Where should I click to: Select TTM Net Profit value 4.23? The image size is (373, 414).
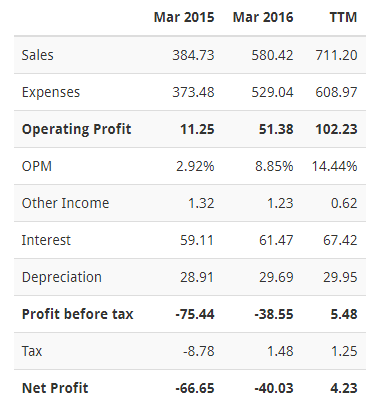click(344, 388)
